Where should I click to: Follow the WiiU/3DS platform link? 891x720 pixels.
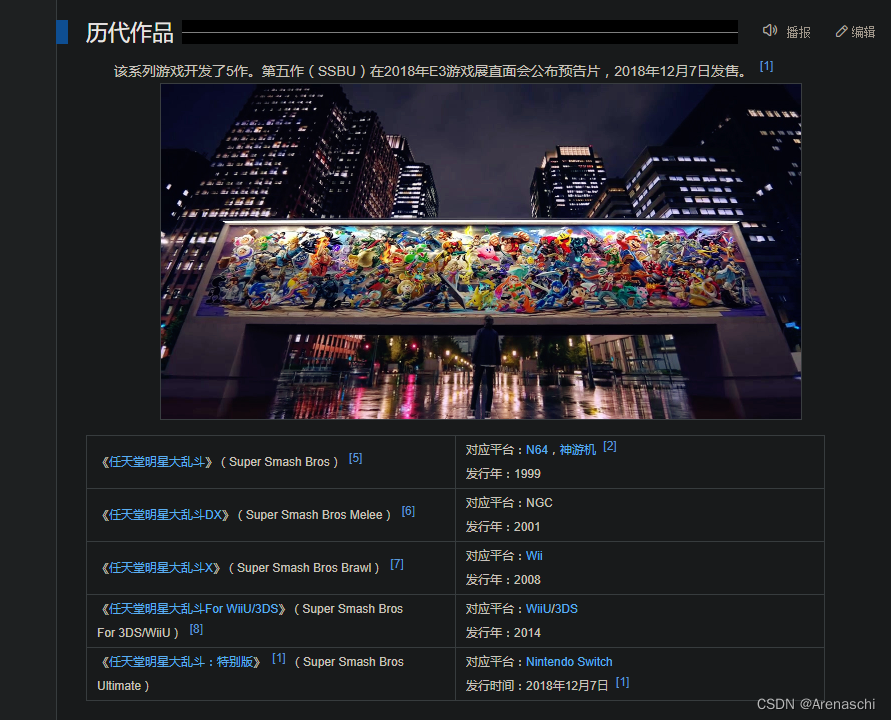click(x=552, y=609)
